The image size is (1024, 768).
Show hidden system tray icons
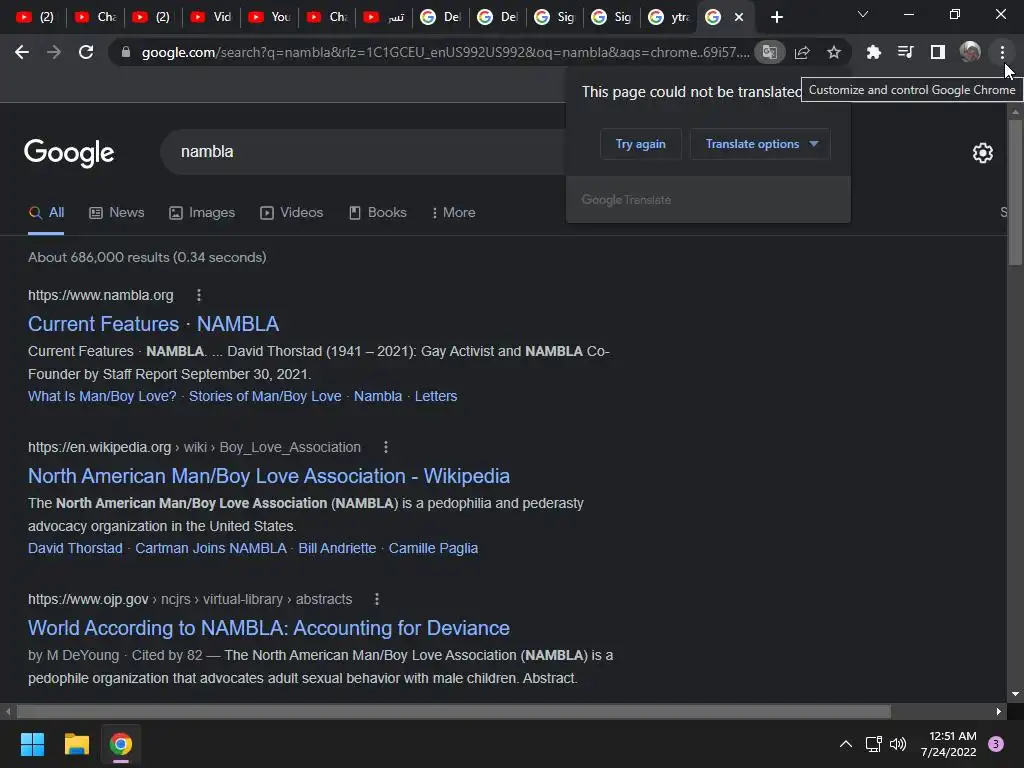click(845, 744)
